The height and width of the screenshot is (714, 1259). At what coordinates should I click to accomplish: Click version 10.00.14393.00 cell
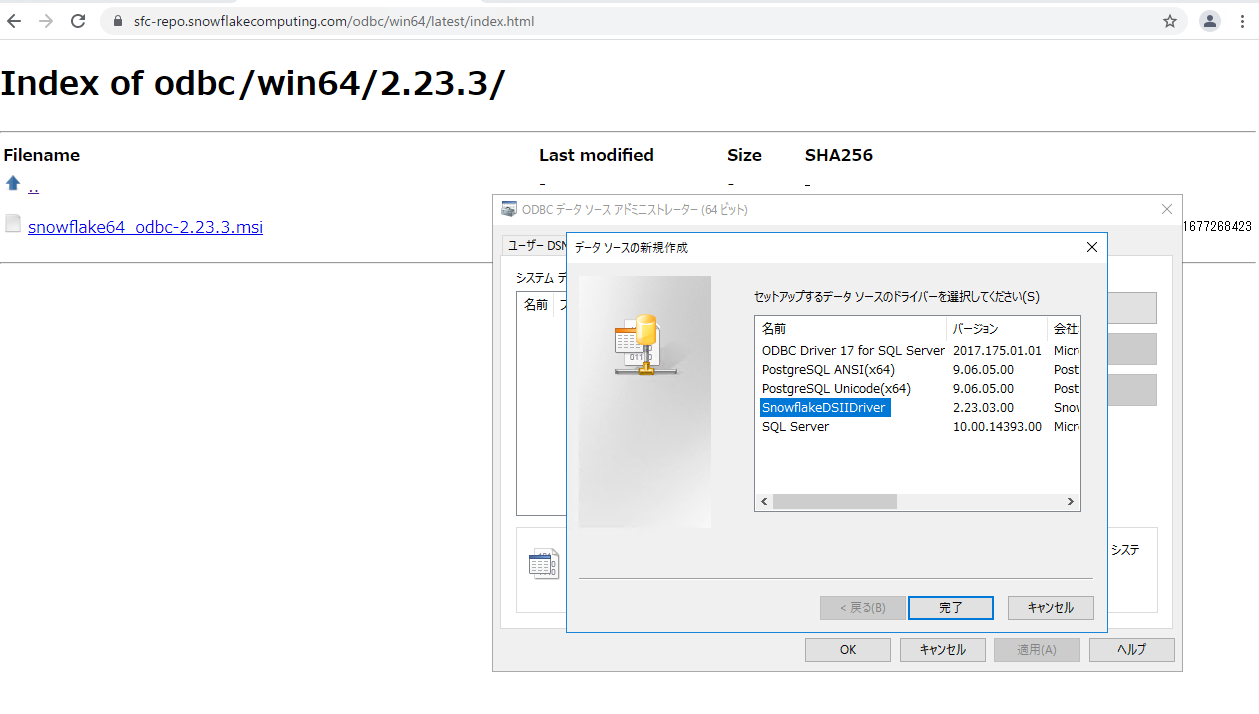point(997,427)
